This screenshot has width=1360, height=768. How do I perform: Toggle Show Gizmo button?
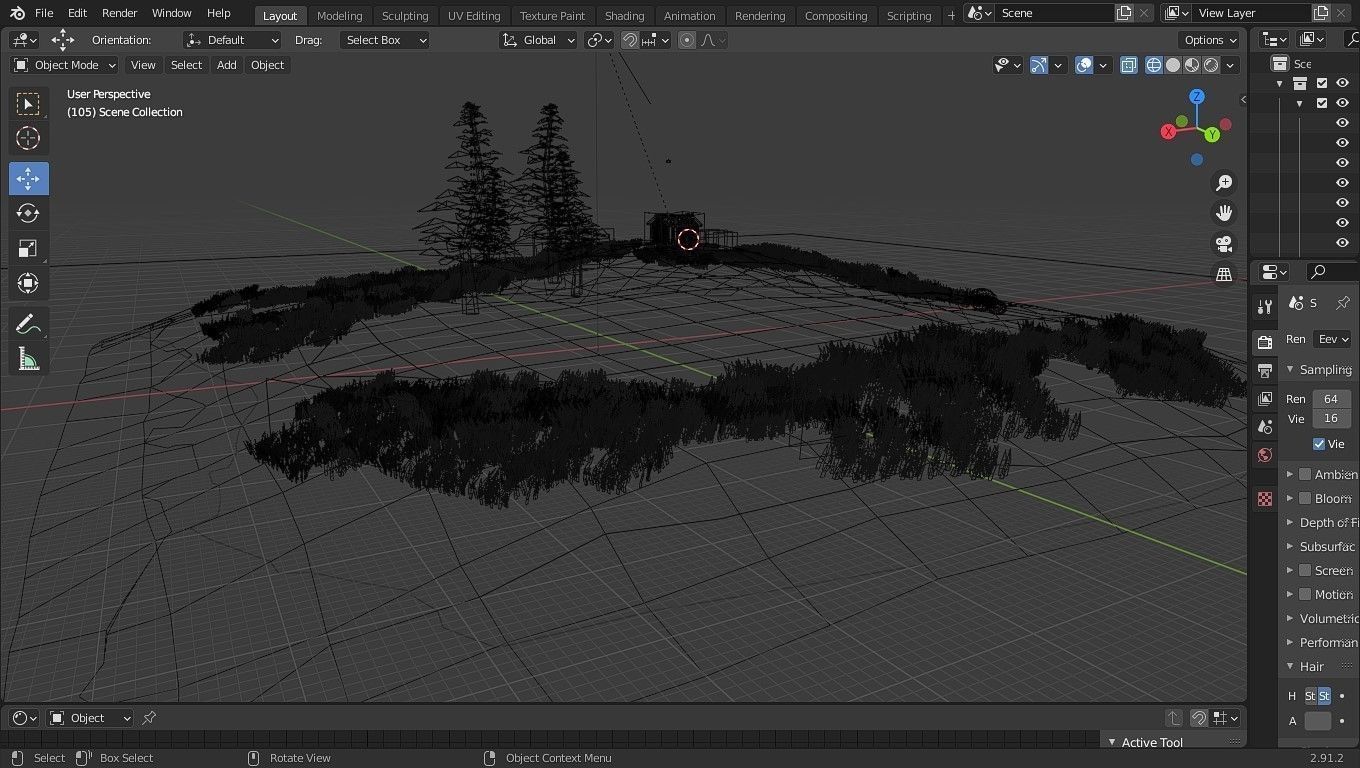tap(1039, 65)
